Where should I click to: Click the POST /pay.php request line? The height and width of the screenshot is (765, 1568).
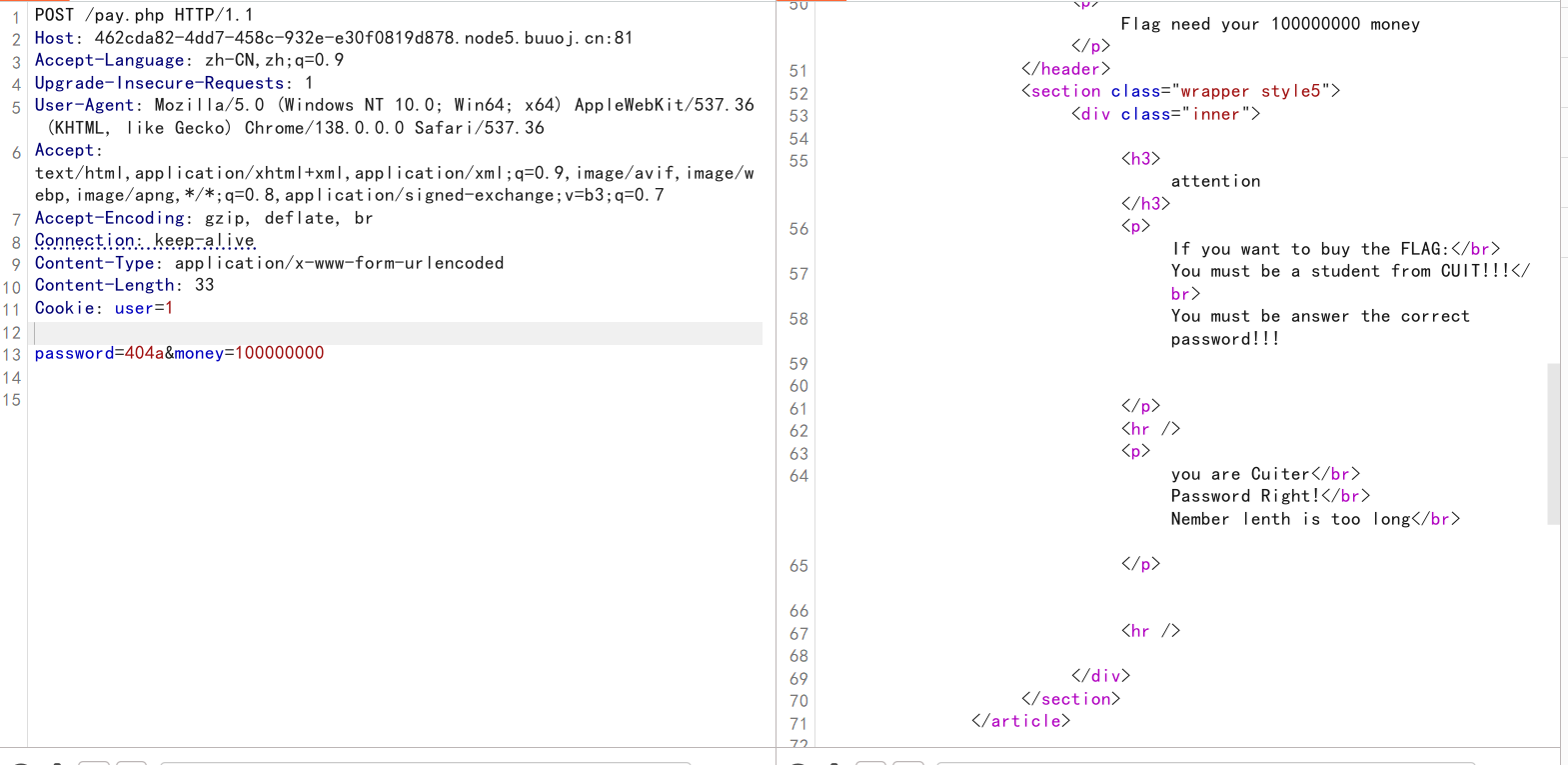coord(144,15)
